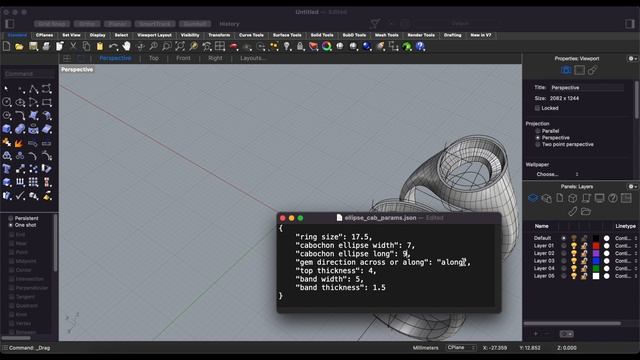Toggle visibility bulb for Layer 01
The image size is (640, 360).
pyautogui.click(x=574, y=246)
